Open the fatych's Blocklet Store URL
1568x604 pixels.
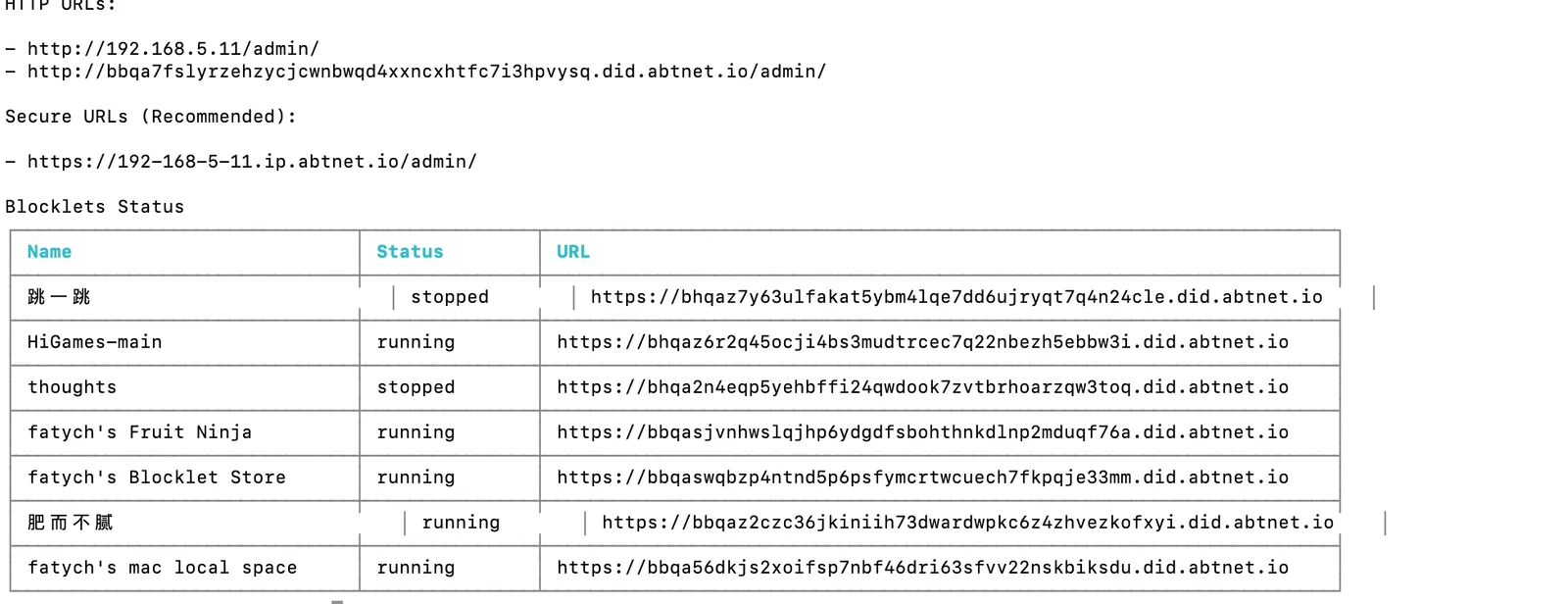tap(922, 478)
